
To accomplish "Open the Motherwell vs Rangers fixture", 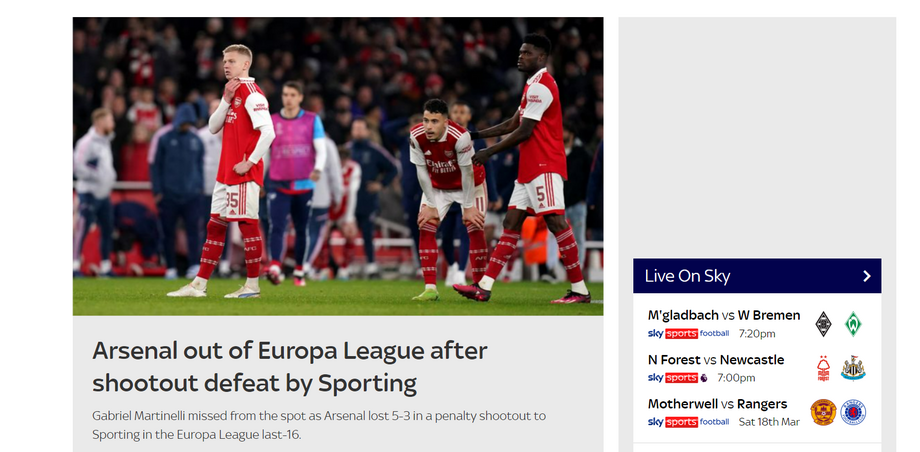I will coord(717,404).
